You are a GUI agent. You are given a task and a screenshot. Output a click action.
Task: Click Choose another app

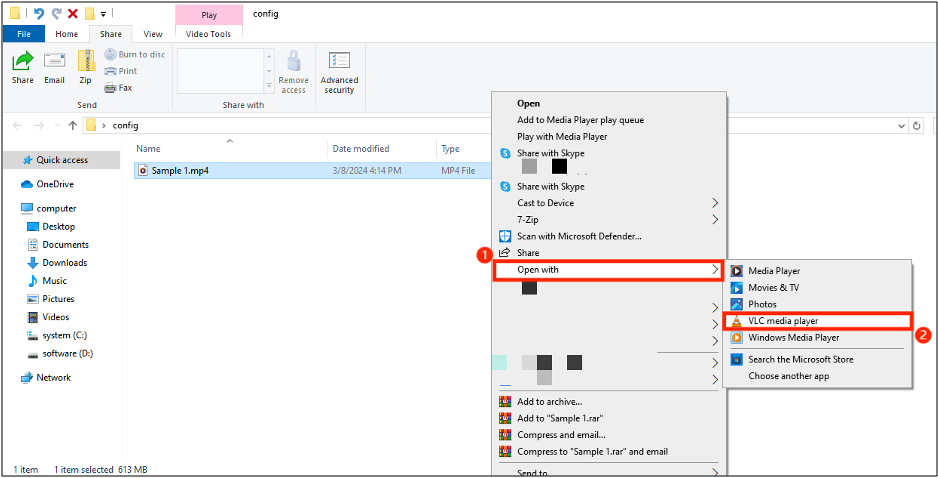[788, 376]
